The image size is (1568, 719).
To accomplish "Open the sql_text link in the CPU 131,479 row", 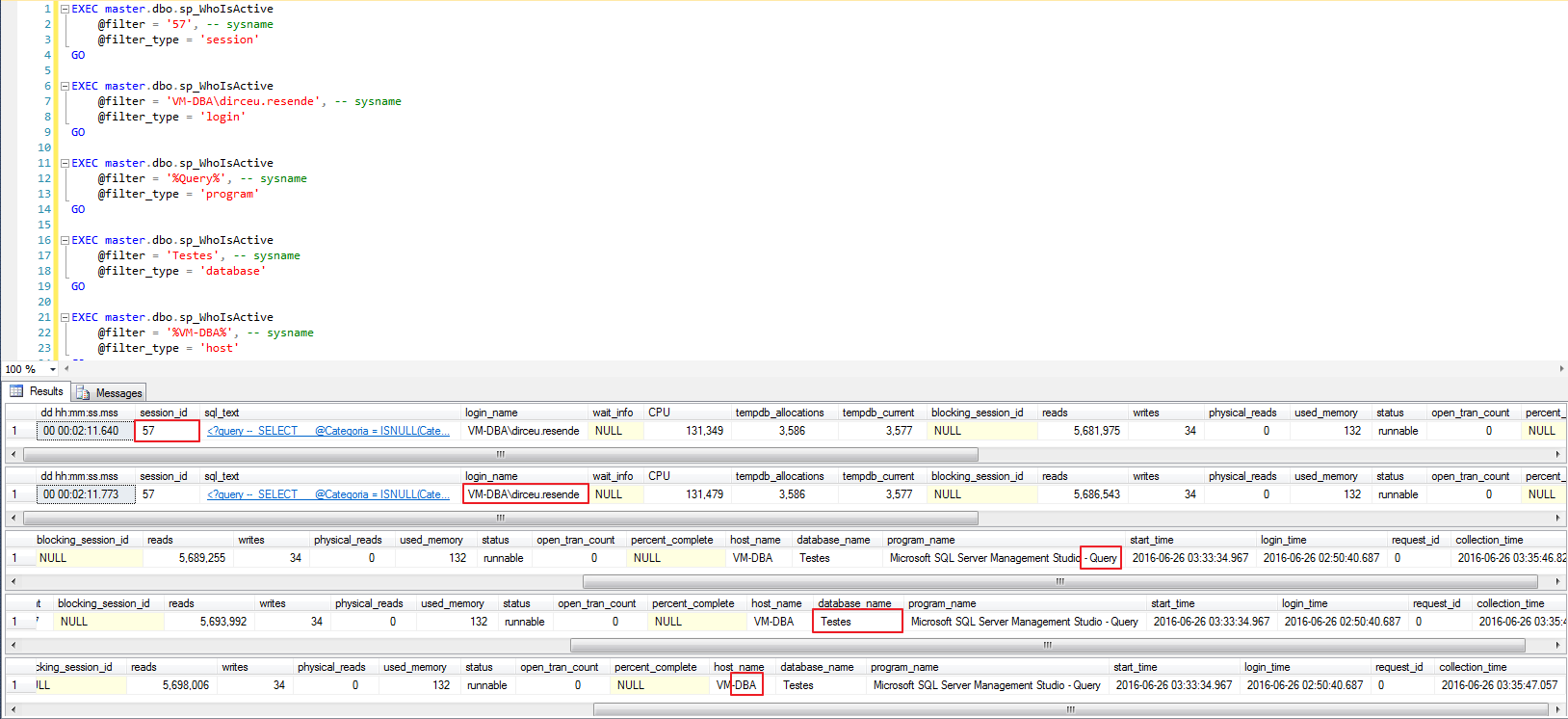I will (x=328, y=494).
